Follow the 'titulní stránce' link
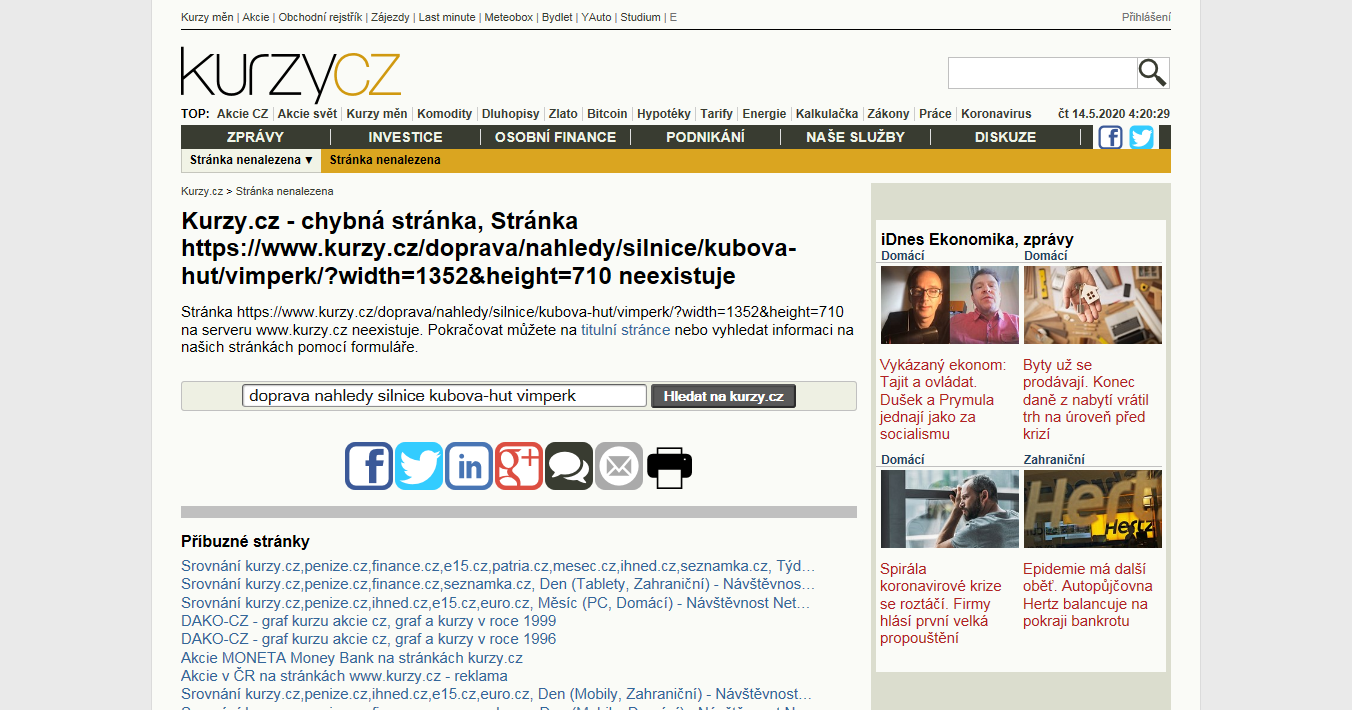The image size is (1352, 710). point(625,329)
